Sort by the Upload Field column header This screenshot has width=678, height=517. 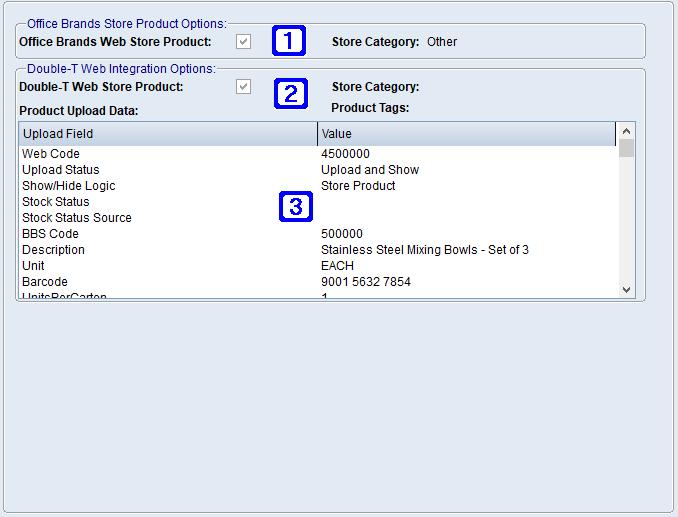click(167, 134)
